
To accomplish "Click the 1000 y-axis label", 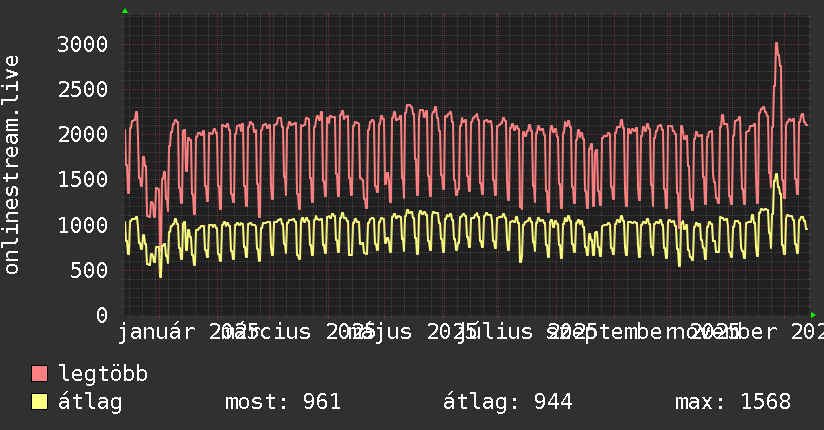I will point(83,225).
